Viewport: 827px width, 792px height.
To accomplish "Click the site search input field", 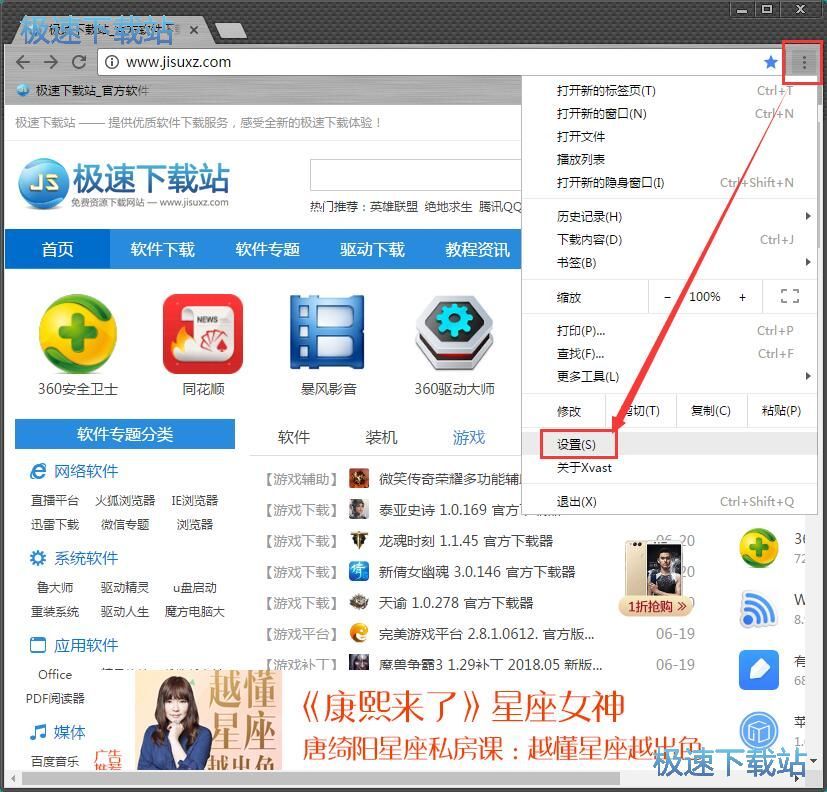I will 416,175.
